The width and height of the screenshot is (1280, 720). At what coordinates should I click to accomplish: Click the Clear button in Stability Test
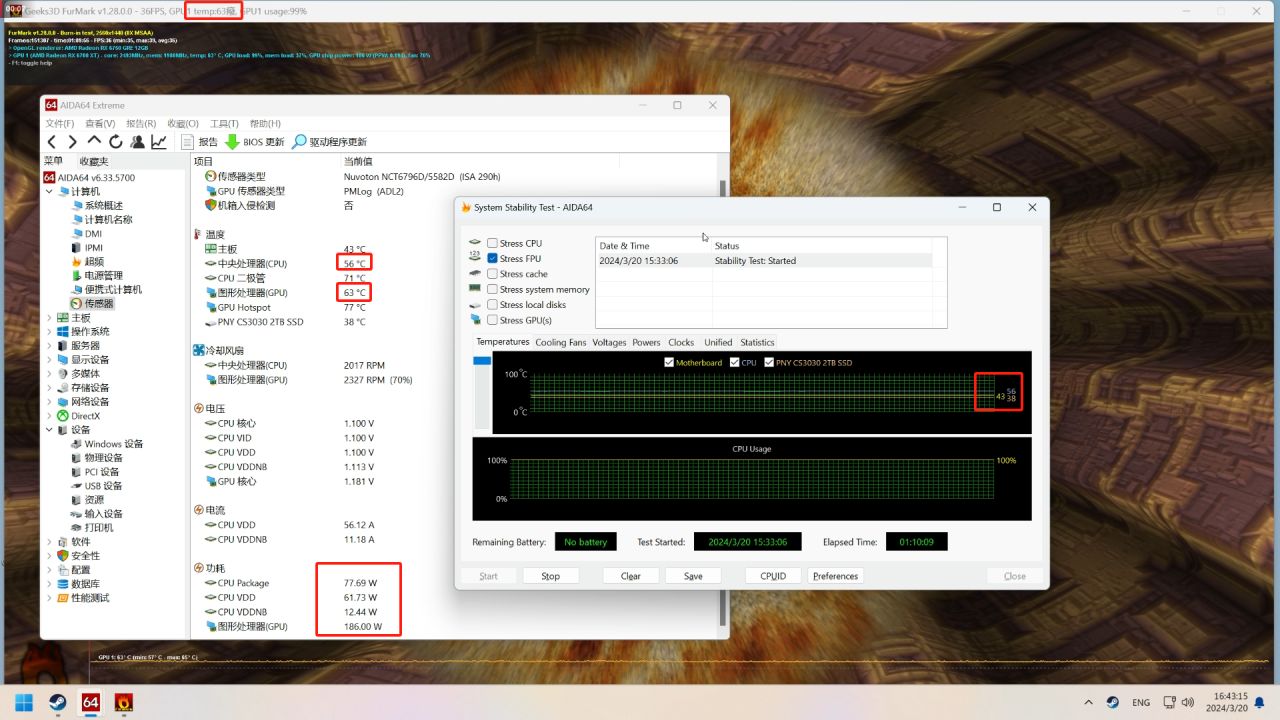[631, 576]
